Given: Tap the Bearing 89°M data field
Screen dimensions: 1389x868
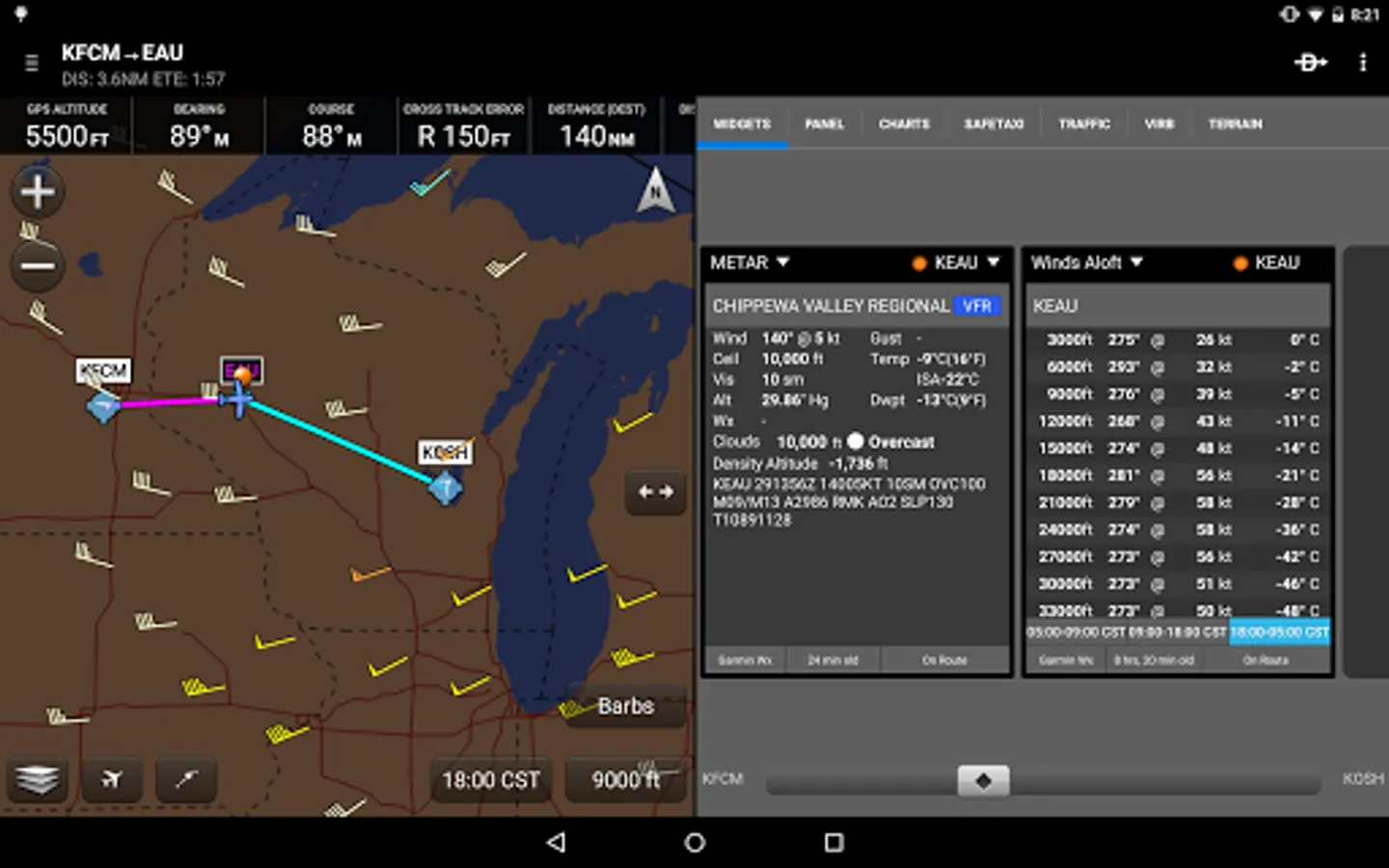Looking at the screenshot, I should click(x=200, y=126).
